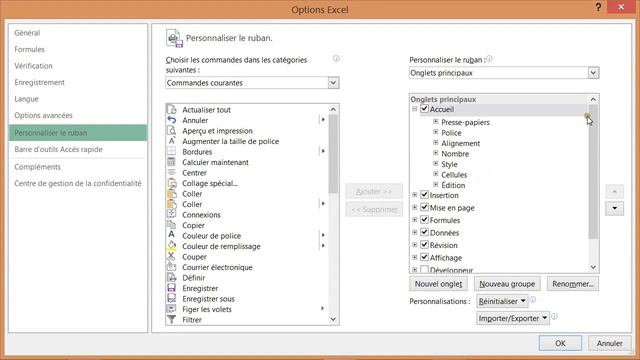Click the Filtrer funnel icon
The height and width of the screenshot is (360, 640).
172,320
